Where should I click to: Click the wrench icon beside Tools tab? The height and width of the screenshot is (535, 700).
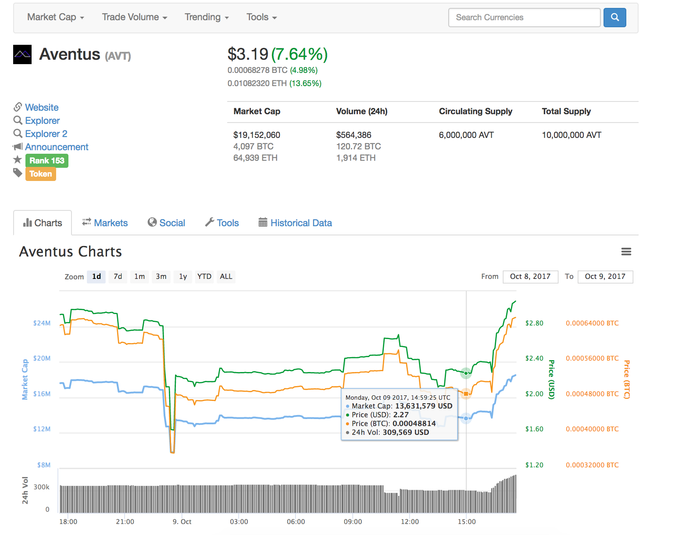coord(209,222)
